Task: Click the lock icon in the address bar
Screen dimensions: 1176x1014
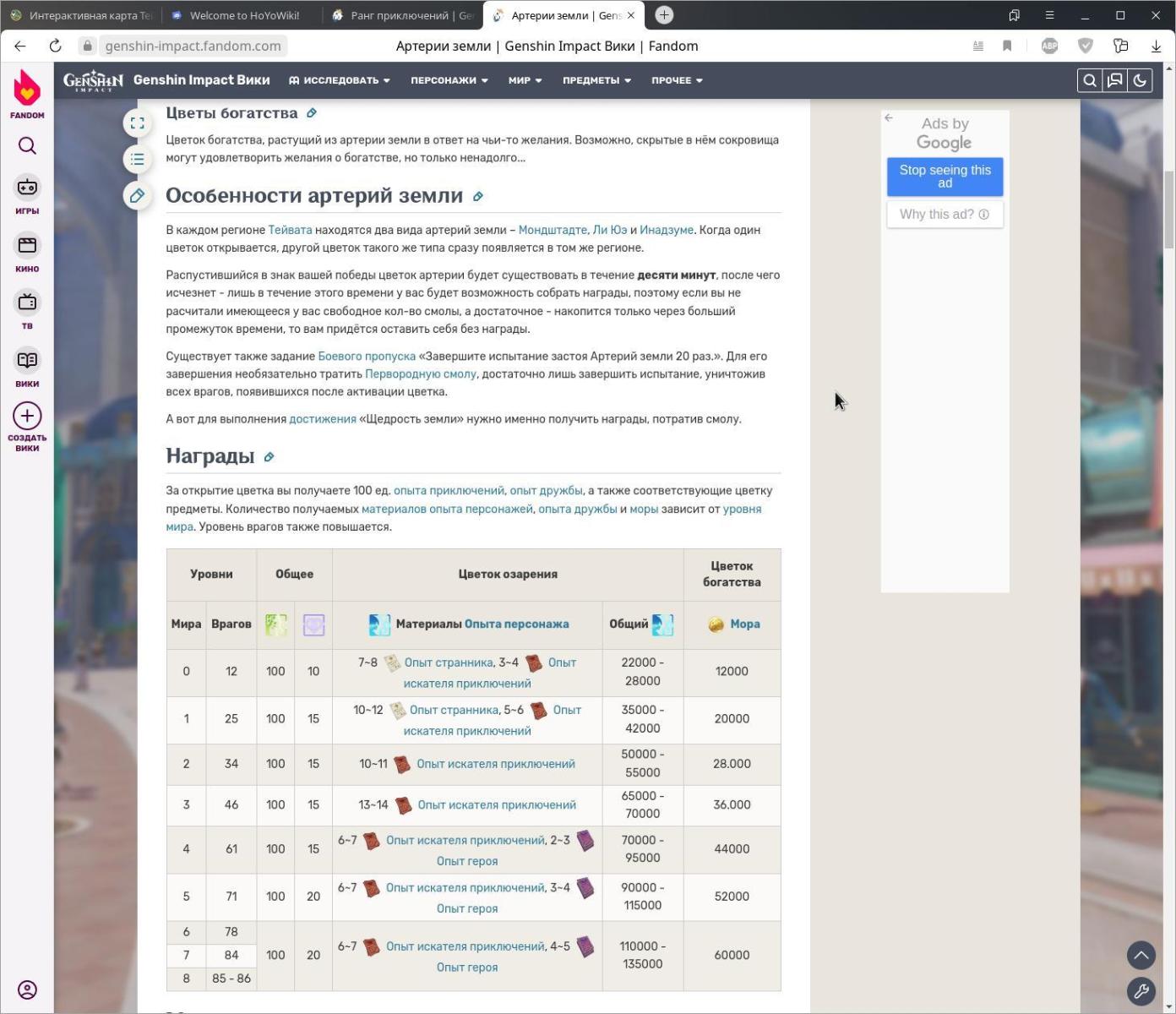Action: click(x=87, y=46)
